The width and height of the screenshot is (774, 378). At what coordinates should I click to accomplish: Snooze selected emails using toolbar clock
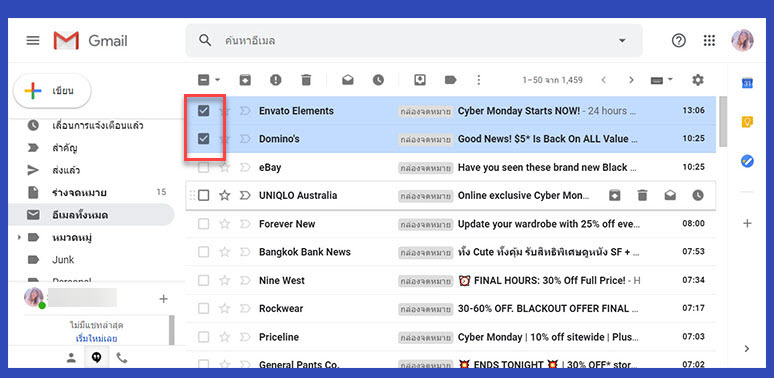[x=378, y=80]
